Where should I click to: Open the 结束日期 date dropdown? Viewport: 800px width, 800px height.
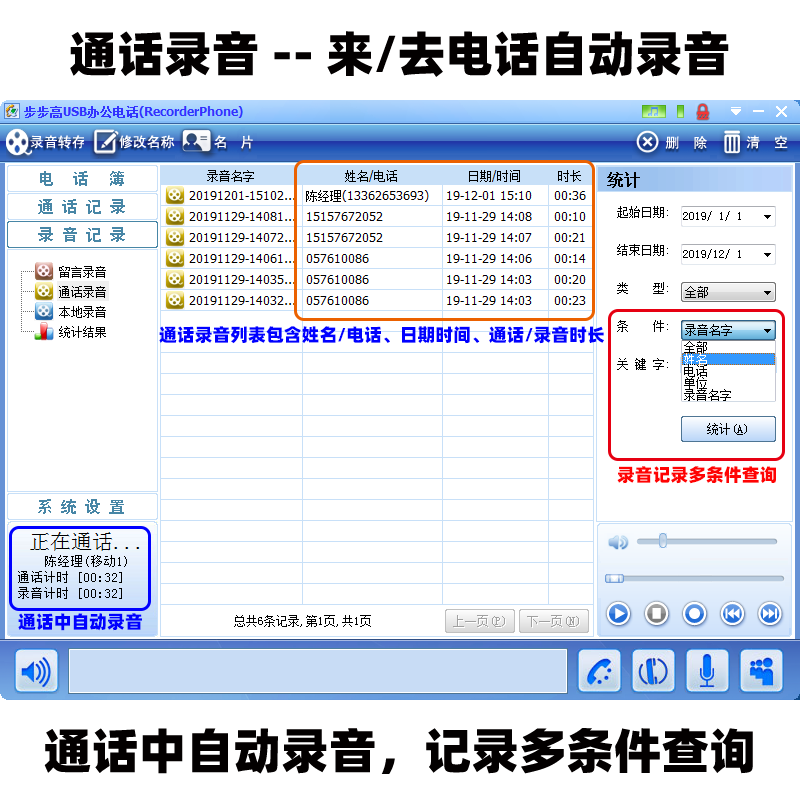coord(767,254)
